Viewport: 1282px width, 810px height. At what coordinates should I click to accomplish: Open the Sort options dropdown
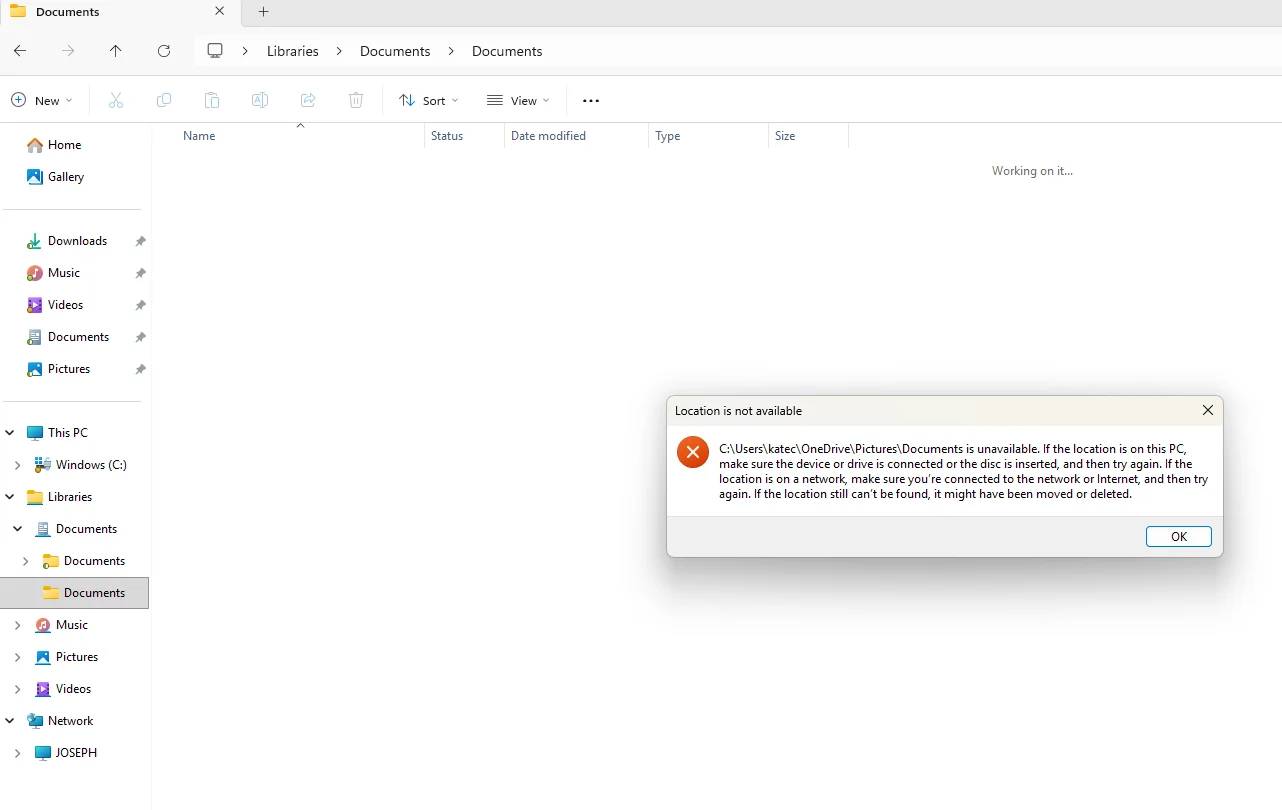(x=429, y=100)
